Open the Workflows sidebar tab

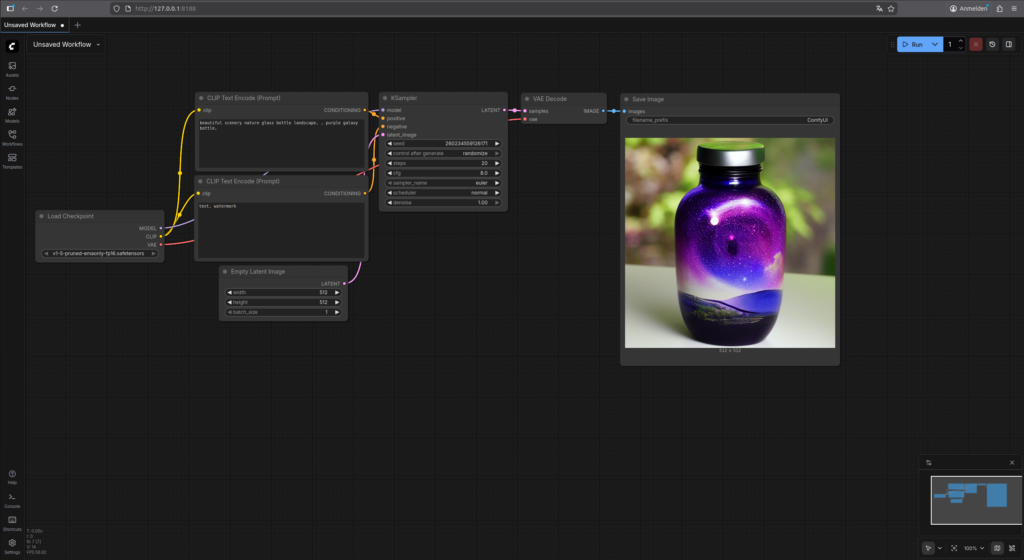click(12, 137)
